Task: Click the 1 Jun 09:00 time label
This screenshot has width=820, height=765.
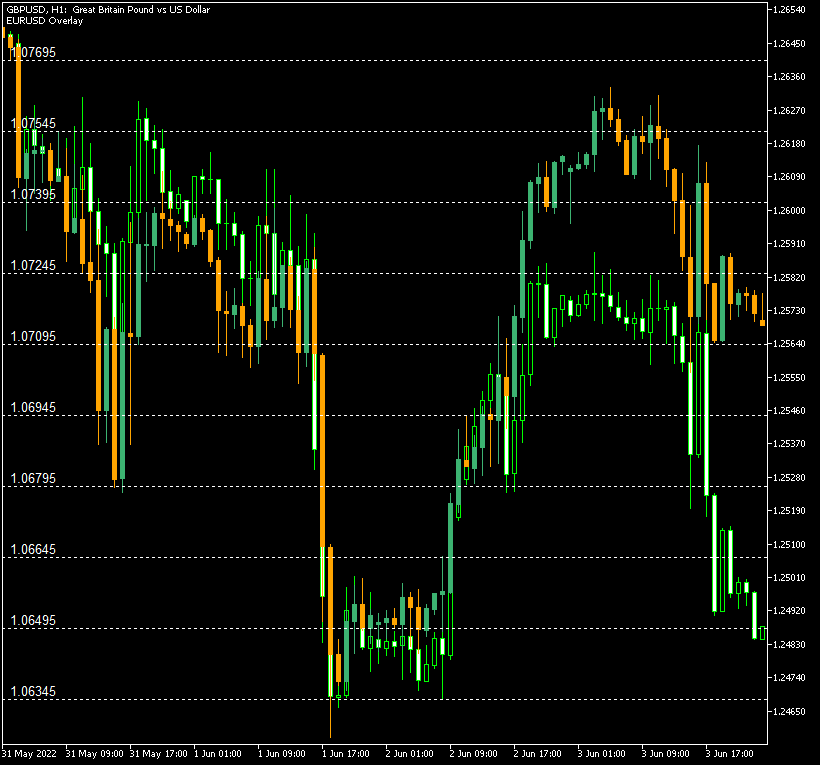Action: (284, 753)
